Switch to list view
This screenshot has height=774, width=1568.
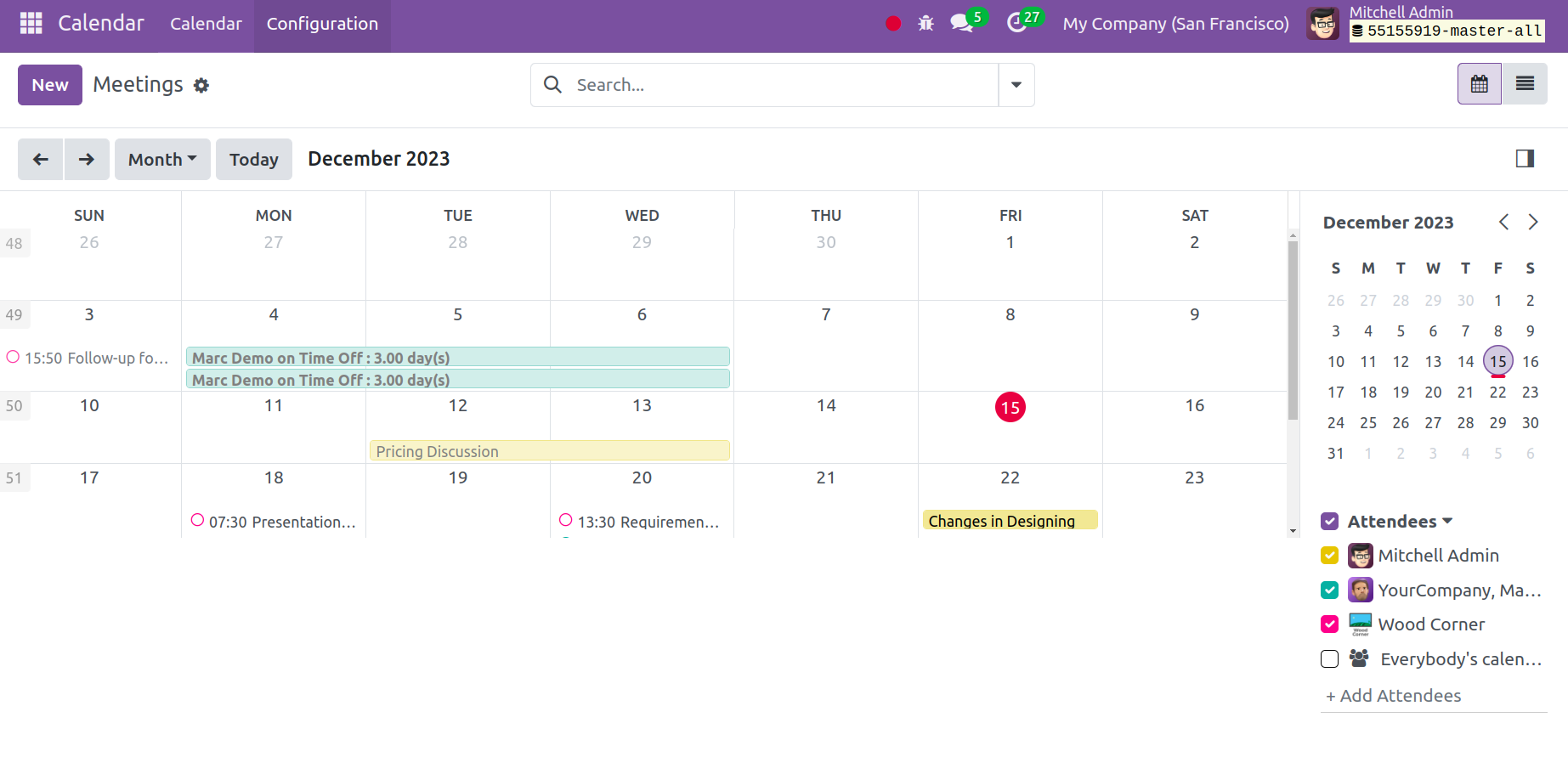click(x=1525, y=84)
